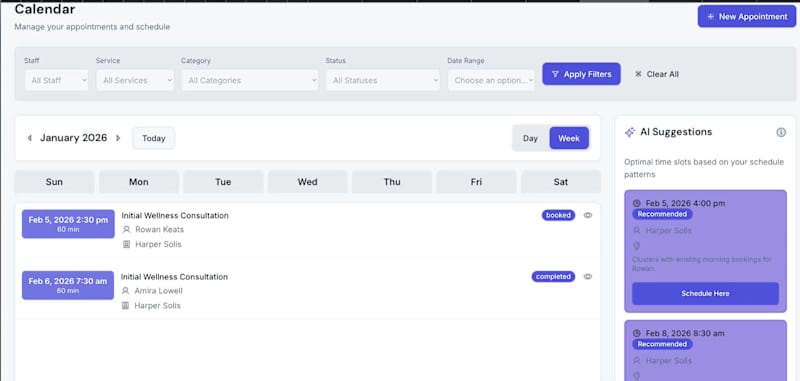This screenshot has width=800, height=381.
Task: Click the person icon beside Amira Lowell
Action: [x=126, y=291]
